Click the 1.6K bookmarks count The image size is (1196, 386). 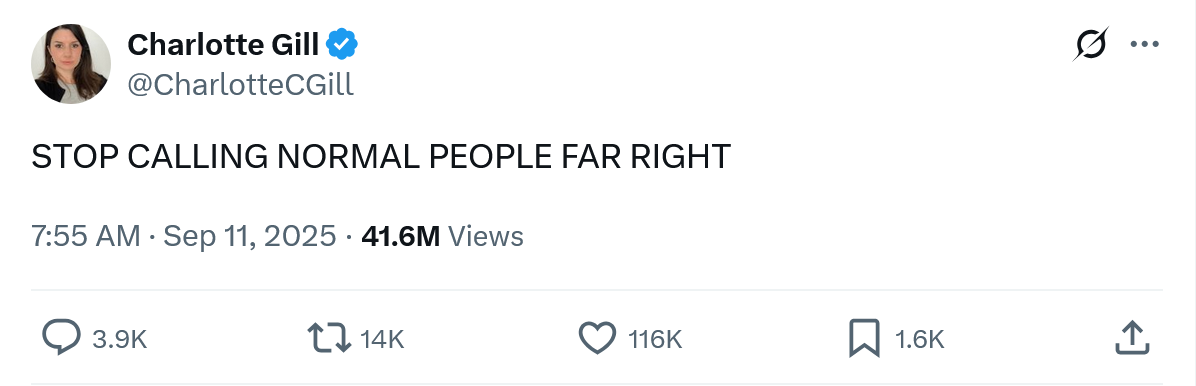pyautogui.click(x=919, y=339)
